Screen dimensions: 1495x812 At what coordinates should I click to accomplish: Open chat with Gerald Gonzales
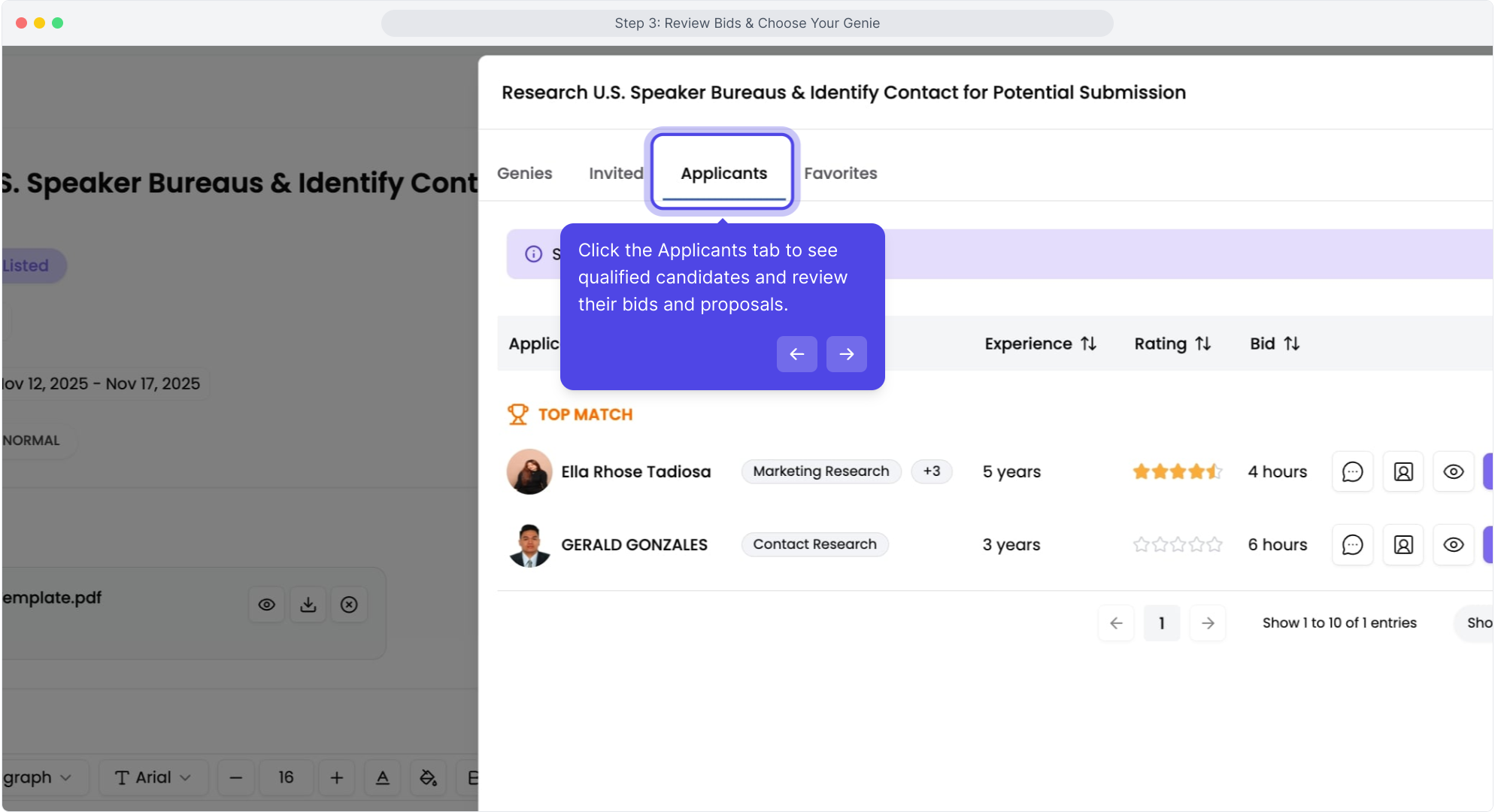point(1352,544)
